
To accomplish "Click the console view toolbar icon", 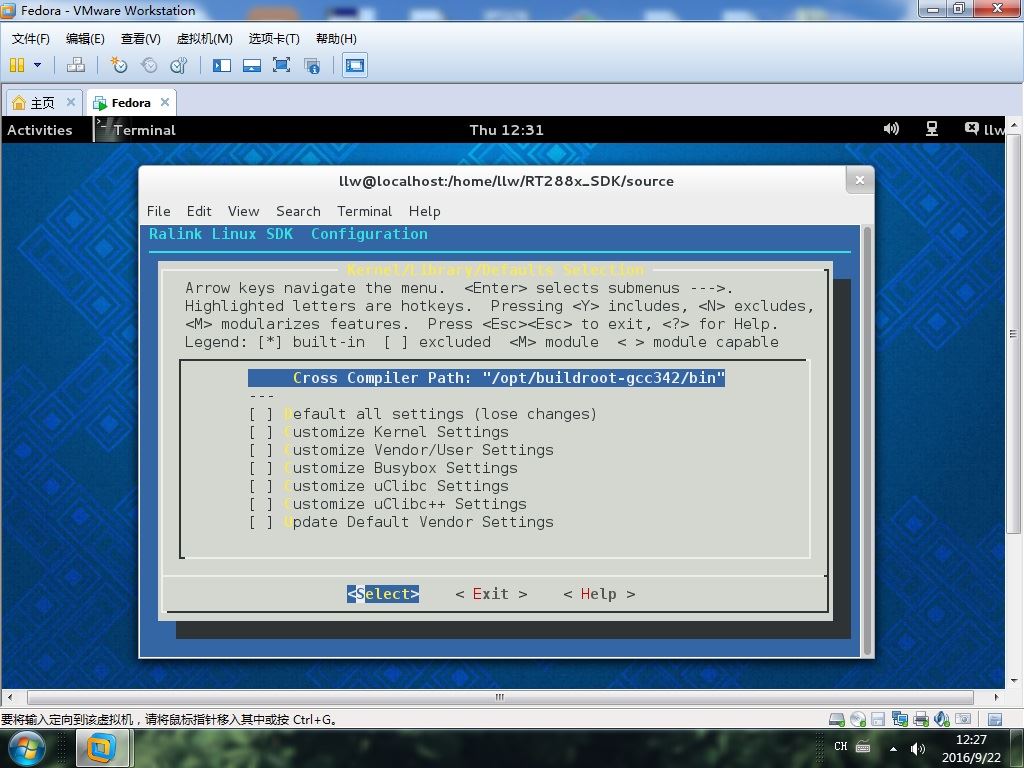I will (355, 65).
